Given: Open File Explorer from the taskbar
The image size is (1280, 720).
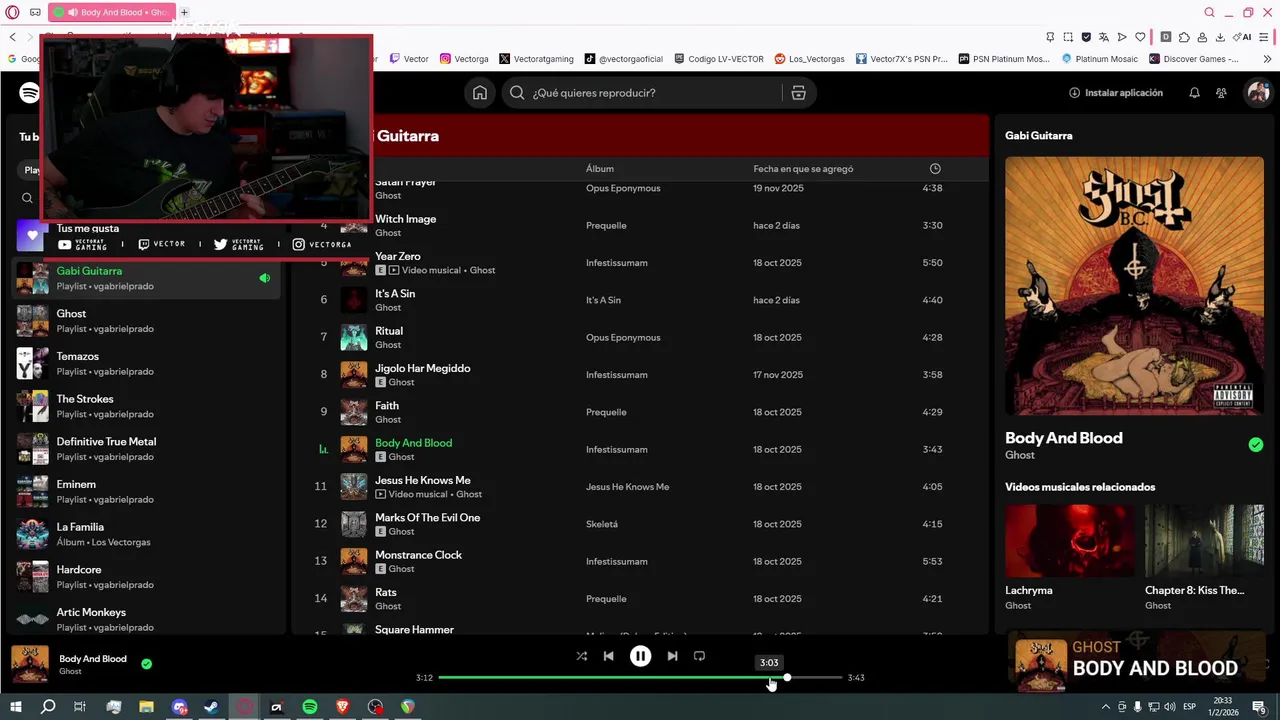Looking at the screenshot, I should point(147,707).
